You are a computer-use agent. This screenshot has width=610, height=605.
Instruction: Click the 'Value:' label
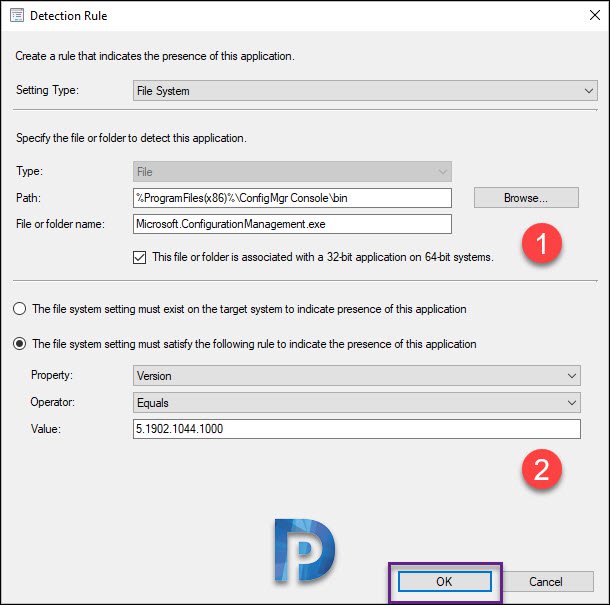46,429
